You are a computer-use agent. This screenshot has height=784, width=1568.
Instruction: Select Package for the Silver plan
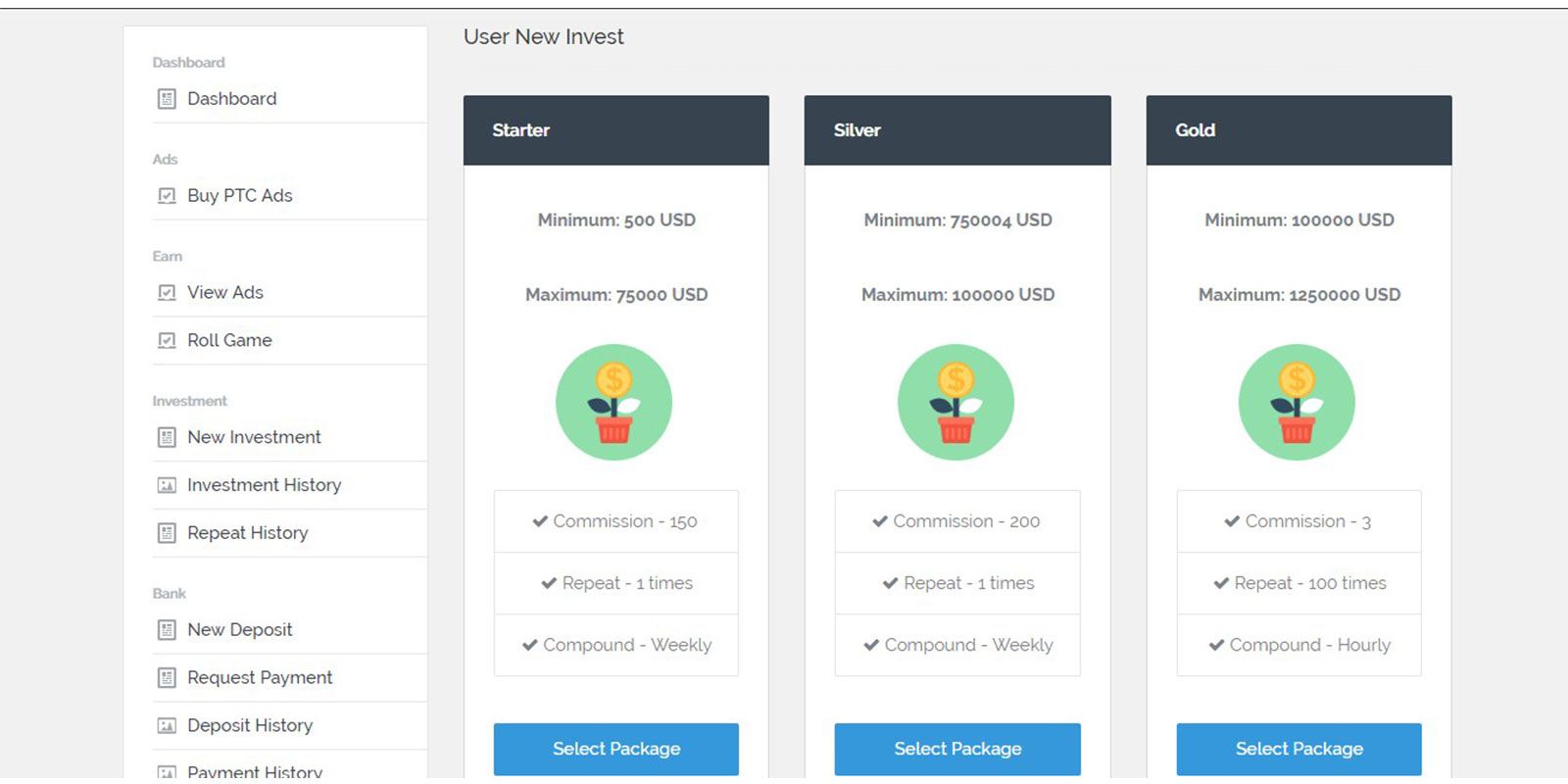click(957, 750)
